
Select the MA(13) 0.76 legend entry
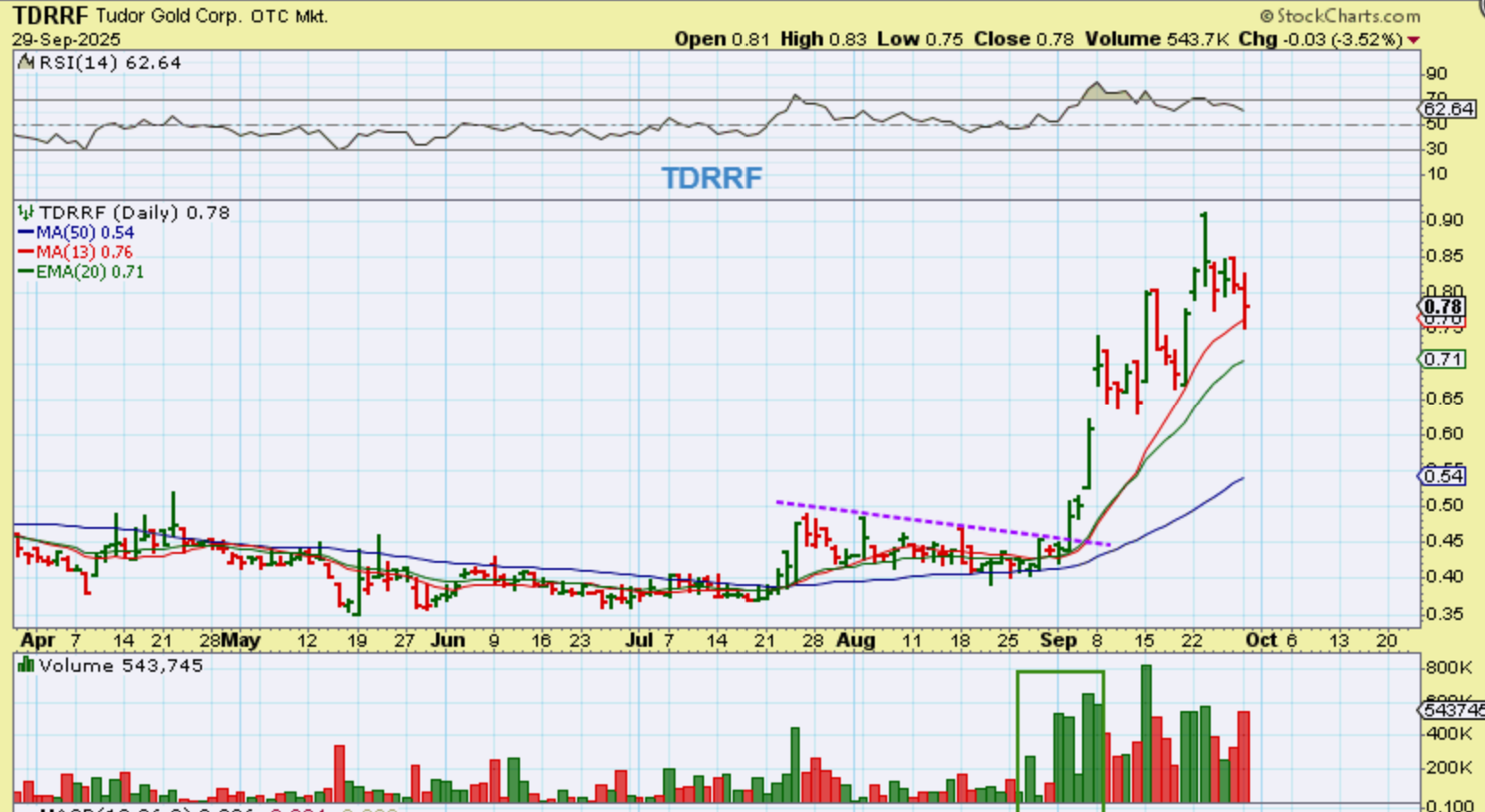[x=75, y=252]
